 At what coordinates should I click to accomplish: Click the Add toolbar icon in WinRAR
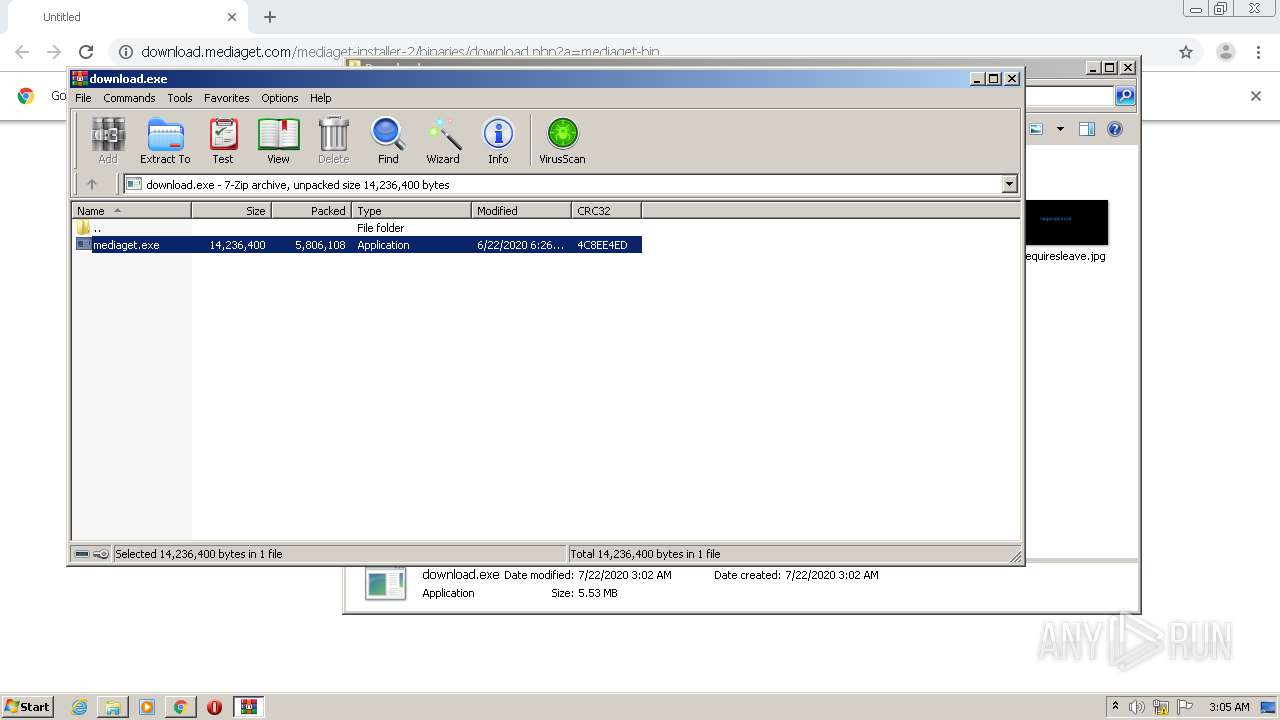click(108, 140)
